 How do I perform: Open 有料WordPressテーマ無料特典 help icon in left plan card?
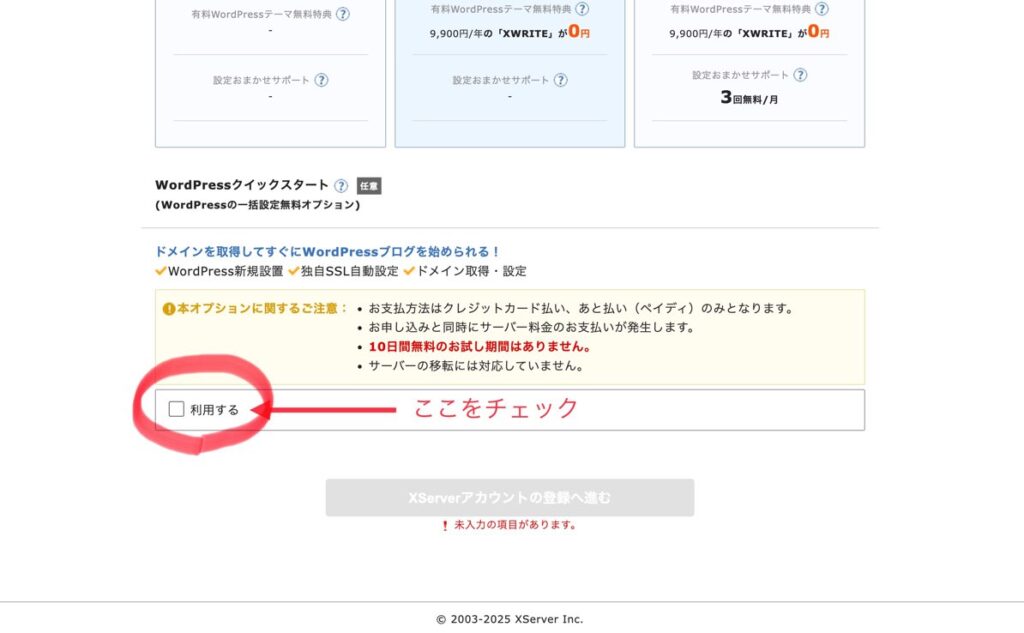[343, 14]
